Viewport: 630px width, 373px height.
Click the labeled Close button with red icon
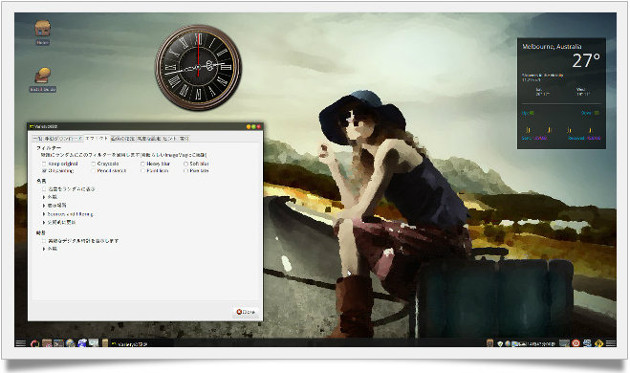[245, 312]
